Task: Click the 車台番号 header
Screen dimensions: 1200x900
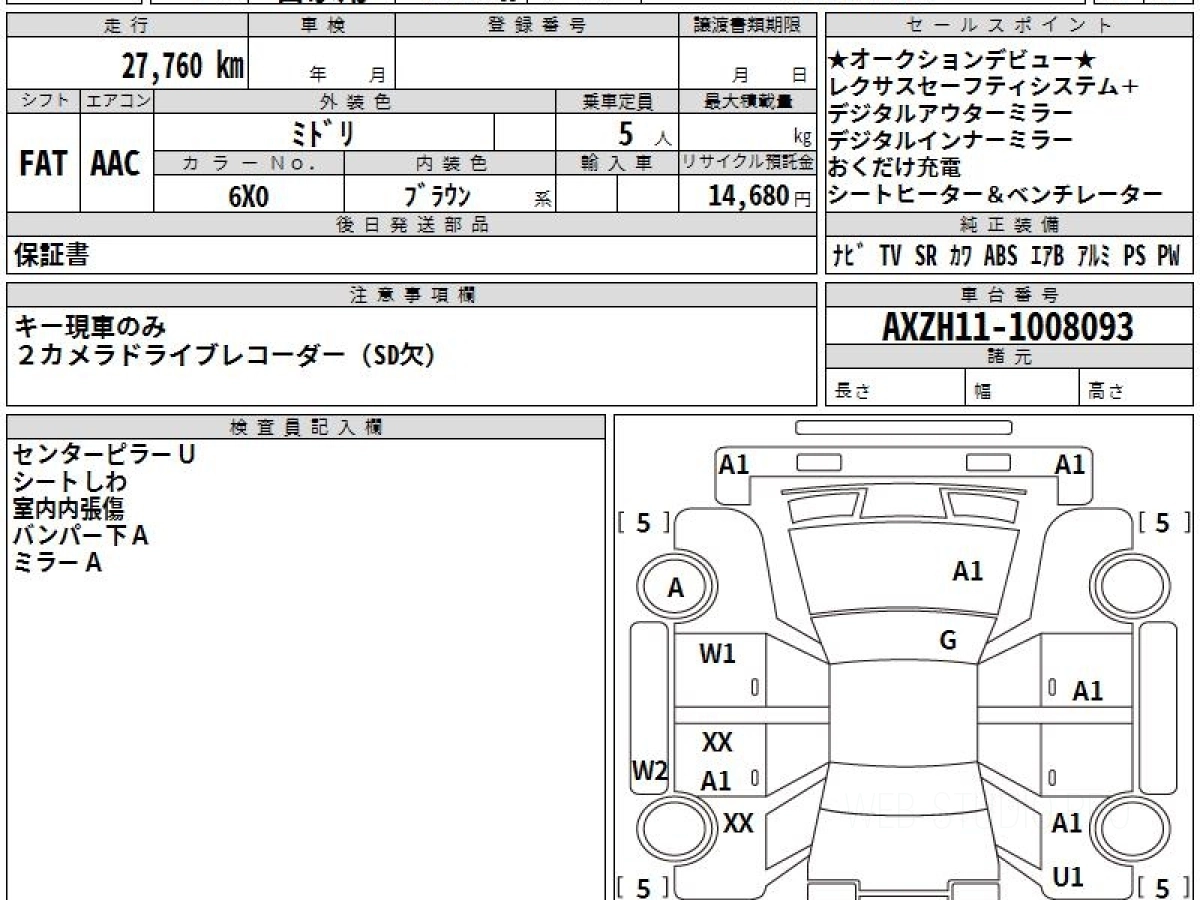Action: [1010, 294]
